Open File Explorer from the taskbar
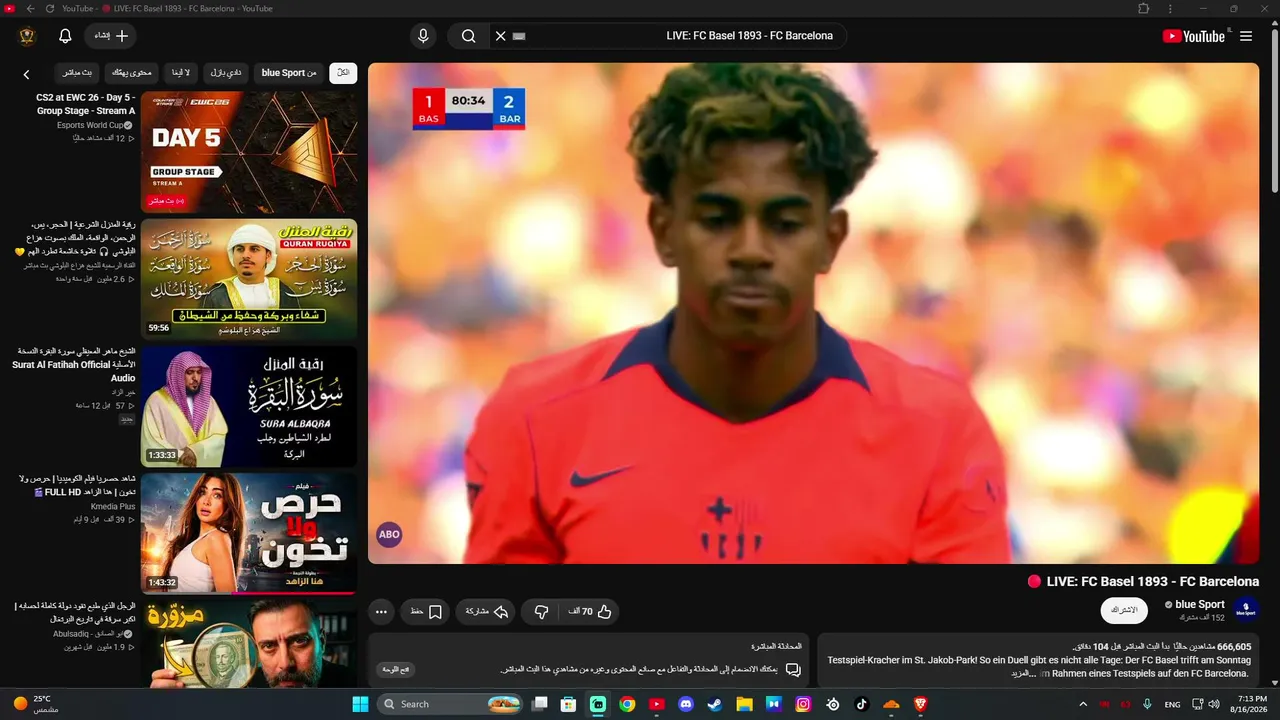Viewport: 1280px width, 720px height. [744, 704]
